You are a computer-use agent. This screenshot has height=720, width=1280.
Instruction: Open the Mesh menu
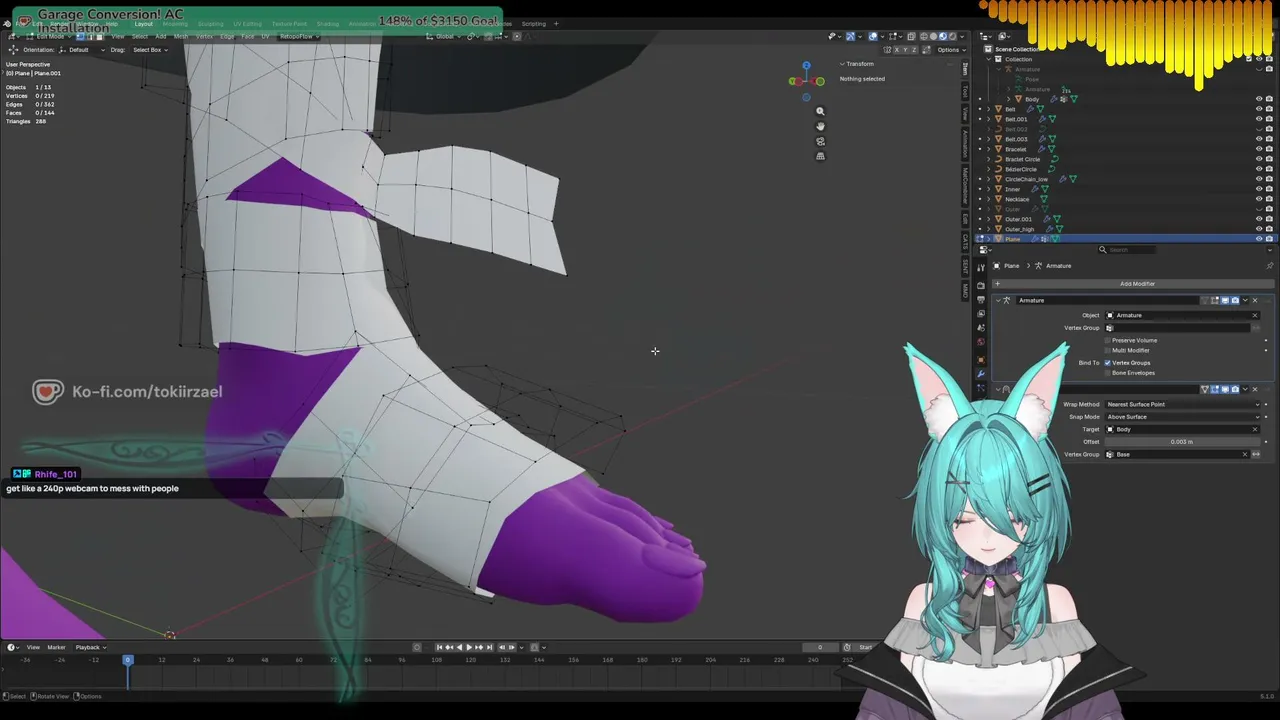181,36
